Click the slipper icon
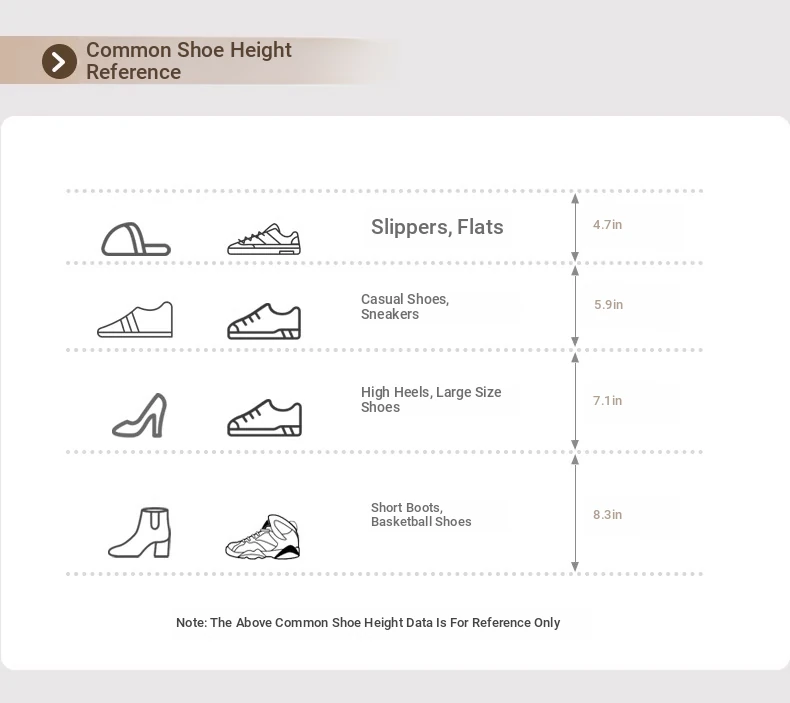790x703 pixels. coord(136,239)
